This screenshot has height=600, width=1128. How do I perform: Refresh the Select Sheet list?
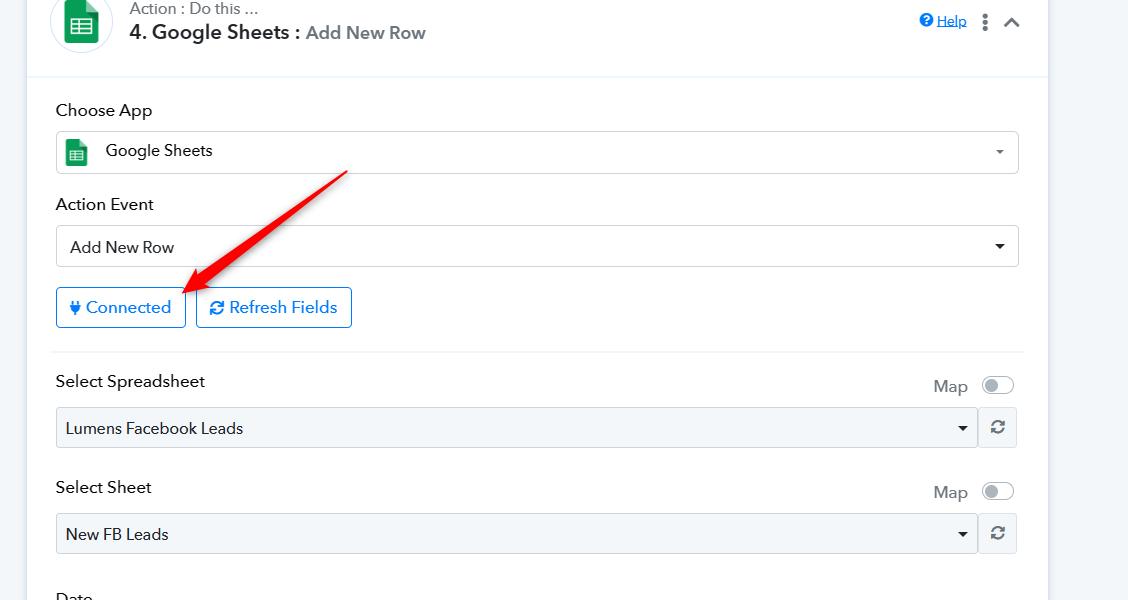tap(997, 533)
